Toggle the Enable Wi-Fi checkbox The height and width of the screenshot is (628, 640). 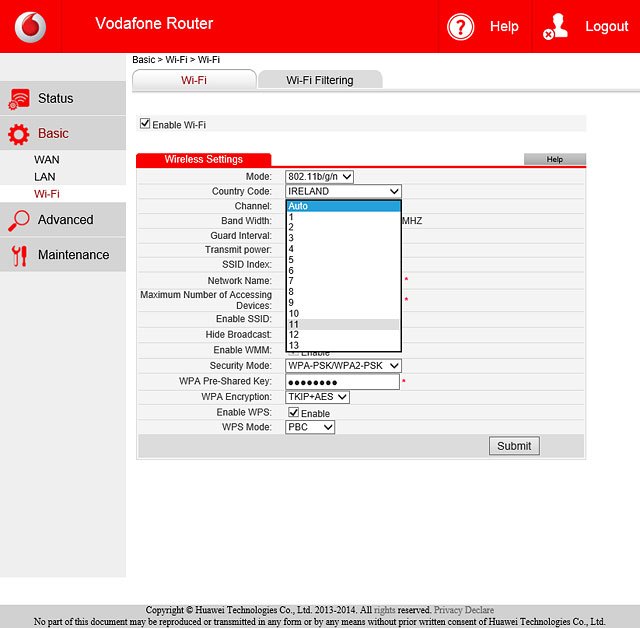[144, 124]
